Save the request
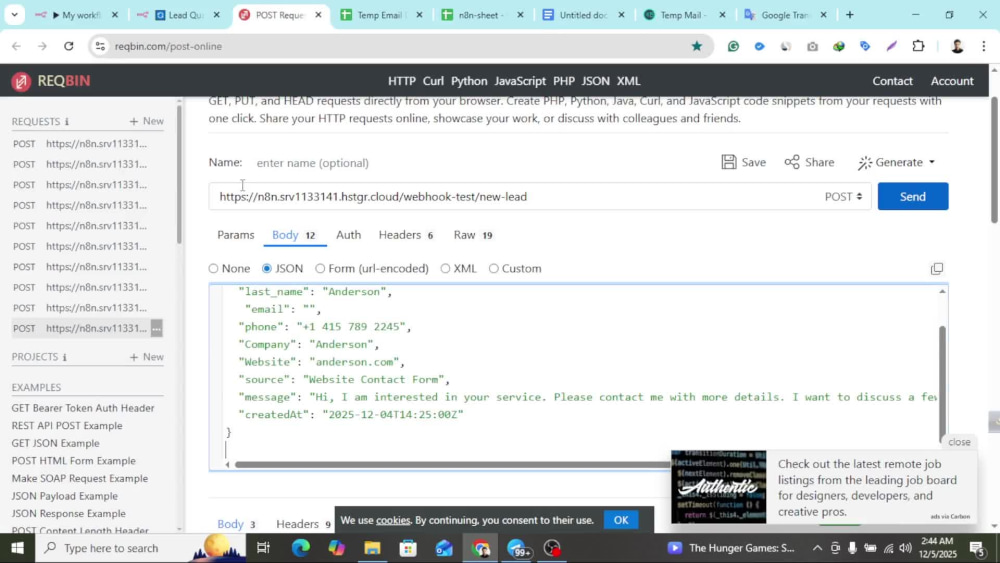The image size is (1000, 563). [744, 162]
